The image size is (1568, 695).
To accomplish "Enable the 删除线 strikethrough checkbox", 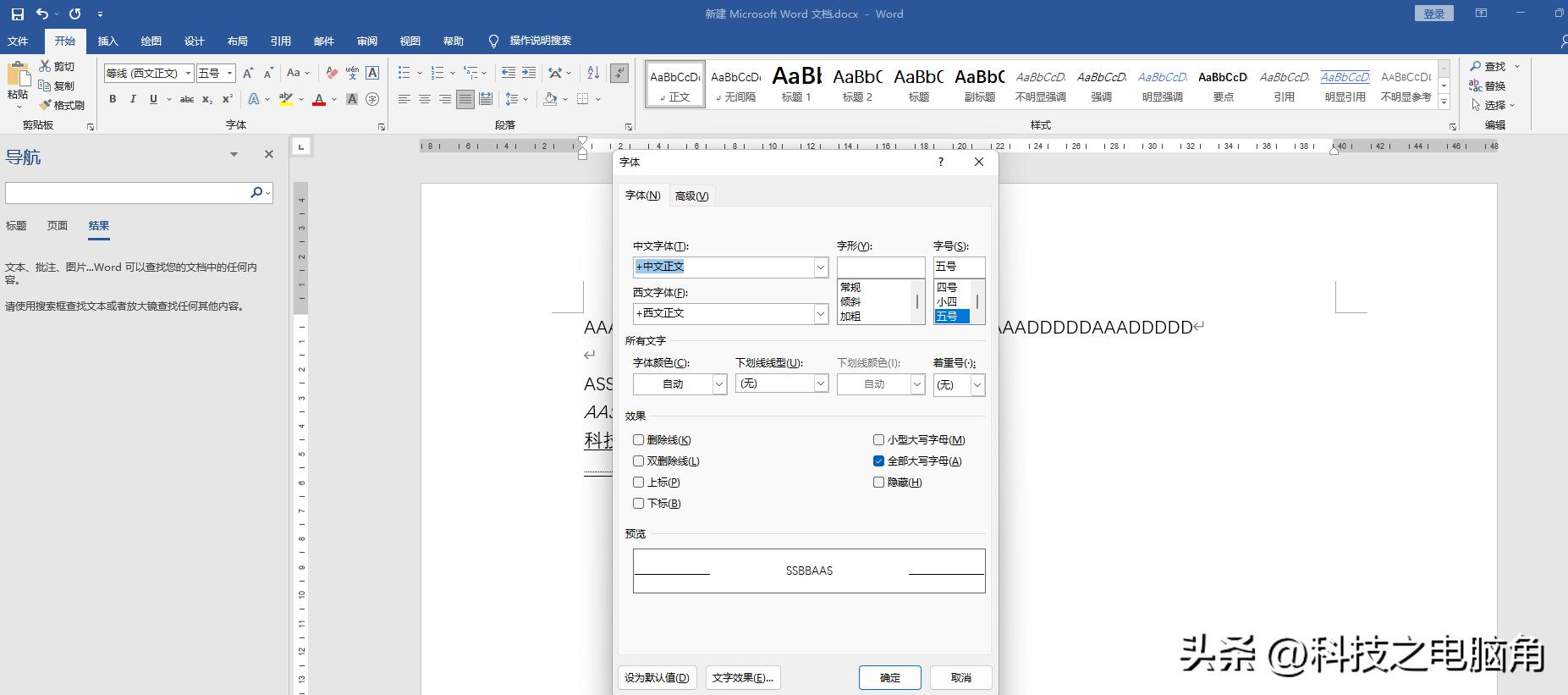I will (639, 439).
